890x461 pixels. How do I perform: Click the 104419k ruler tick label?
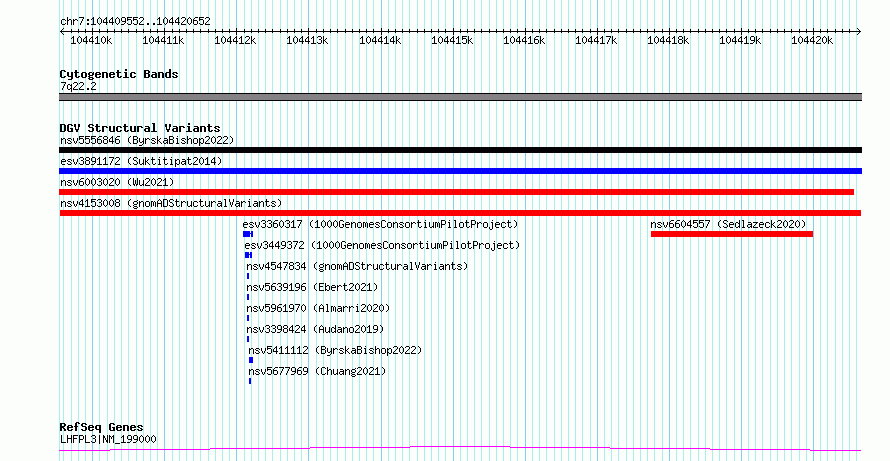pyautogui.click(x=741, y=40)
